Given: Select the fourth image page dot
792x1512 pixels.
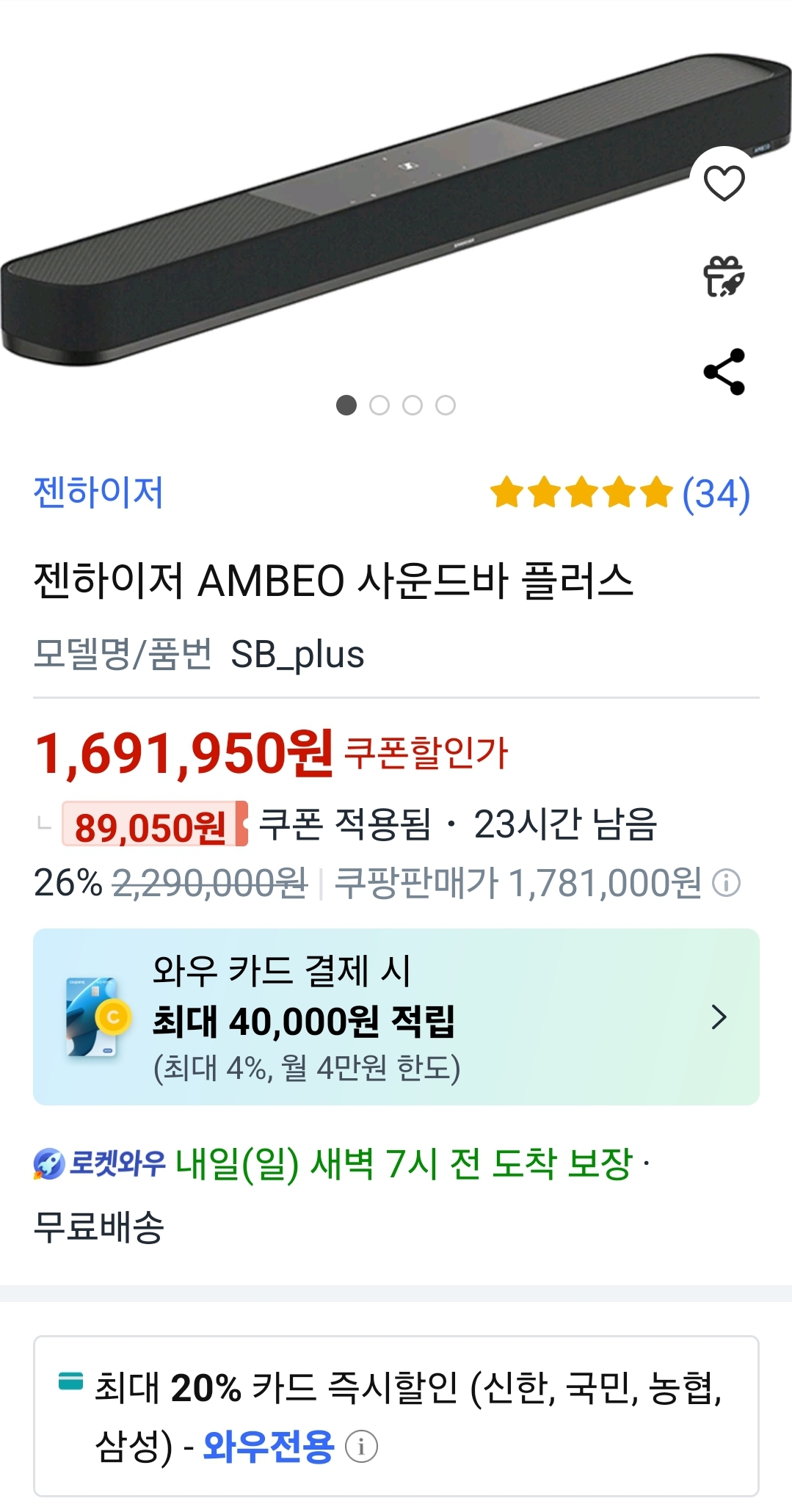Looking at the screenshot, I should [x=446, y=405].
